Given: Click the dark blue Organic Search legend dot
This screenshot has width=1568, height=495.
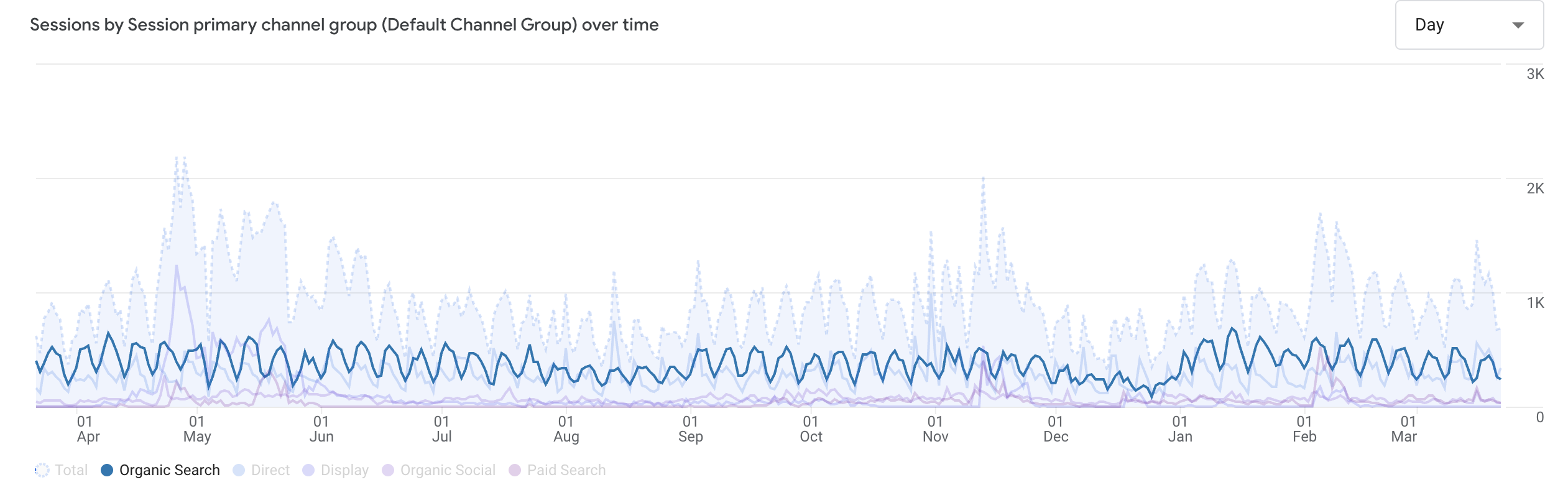Looking at the screenshot, I should 107,470.
